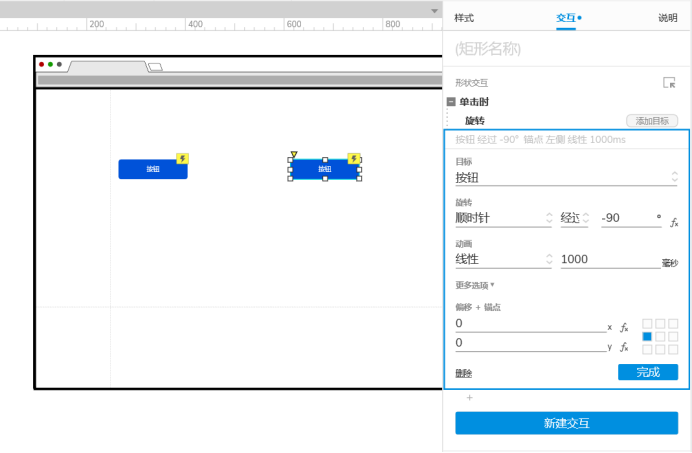Switch to the 样式 tab
Viewport: 692px width, 453px height.
tap(464, 18)
